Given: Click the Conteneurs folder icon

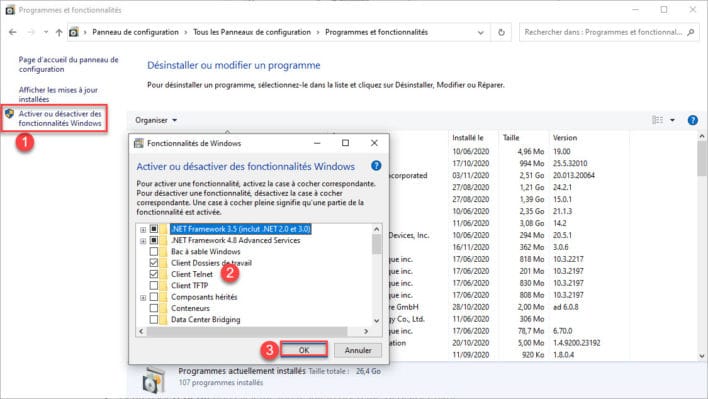Looking at the screenshot, I should coord(163,308).
